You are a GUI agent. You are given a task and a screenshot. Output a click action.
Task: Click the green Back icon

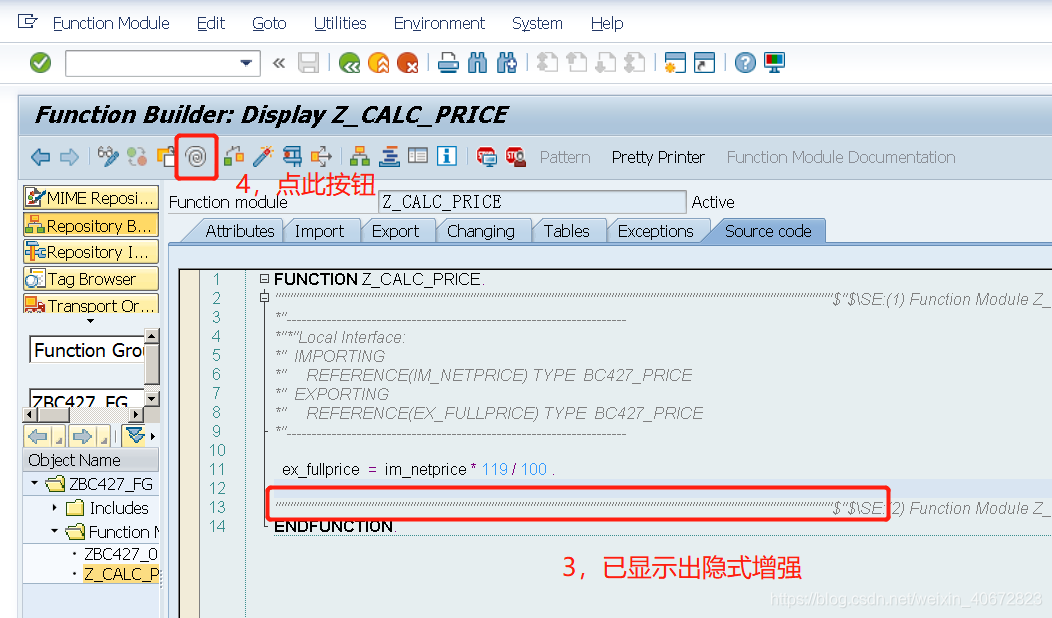pos(350,63)
